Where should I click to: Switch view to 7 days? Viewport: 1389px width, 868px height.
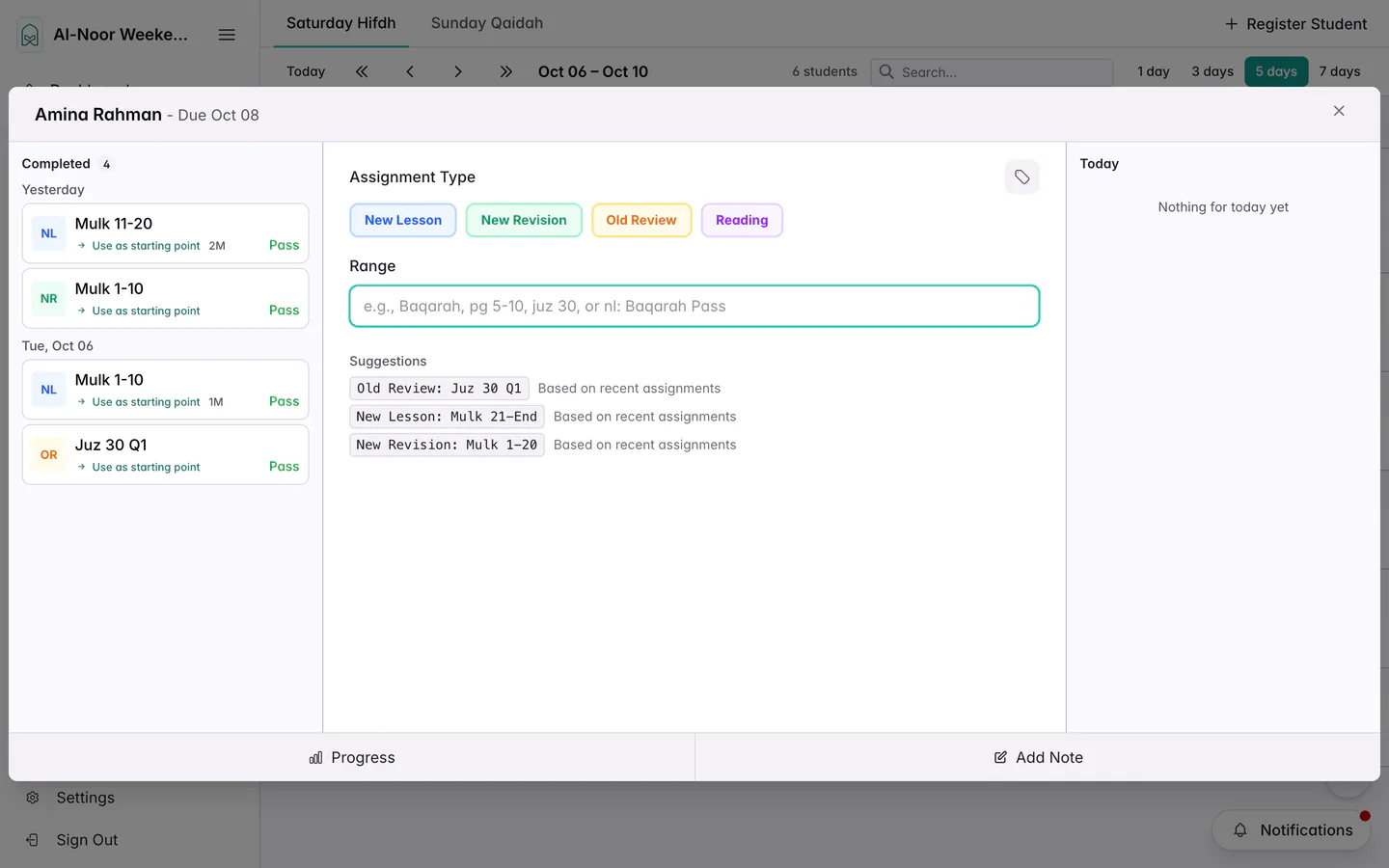(x=1340, y=71)
